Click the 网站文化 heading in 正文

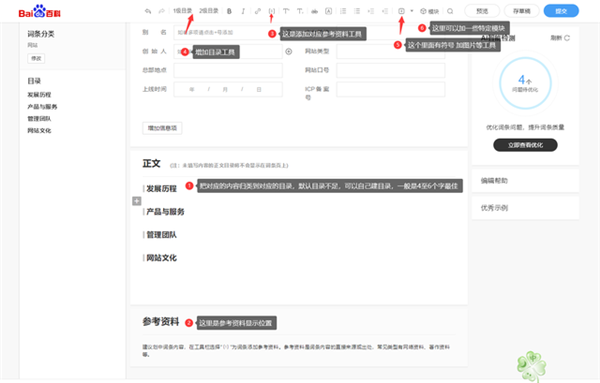tap(161, 258)
